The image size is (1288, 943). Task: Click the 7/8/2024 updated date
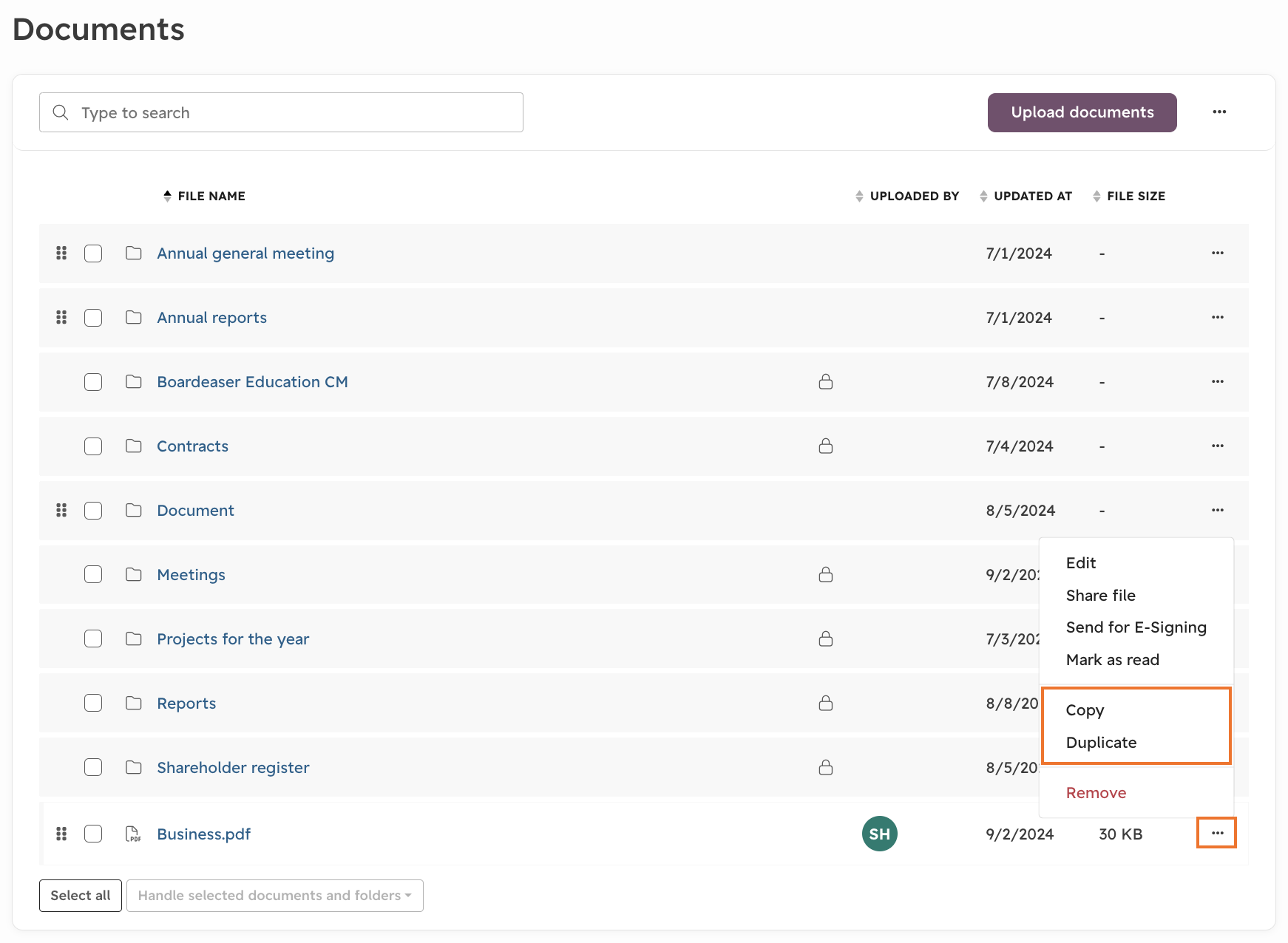[1020, 382]
